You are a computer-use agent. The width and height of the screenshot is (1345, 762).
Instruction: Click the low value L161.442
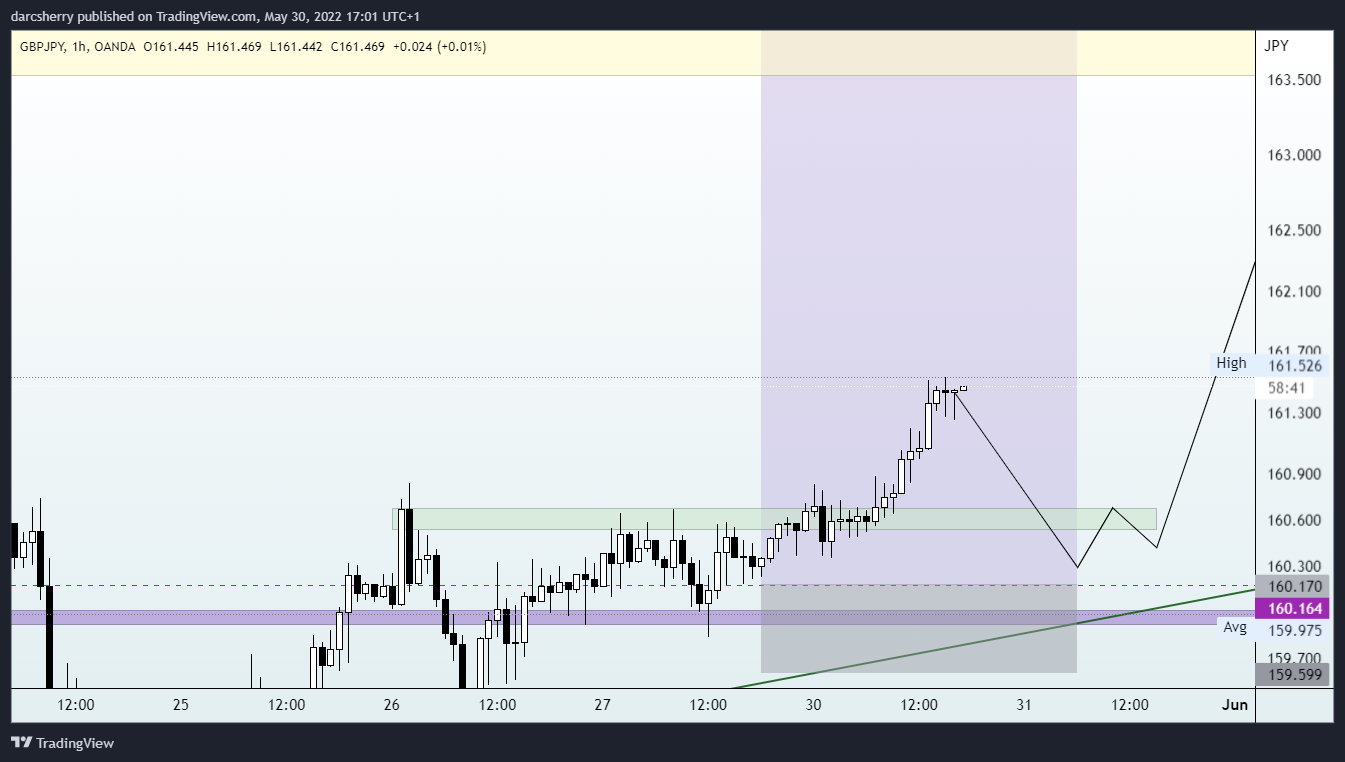point(295,47)
